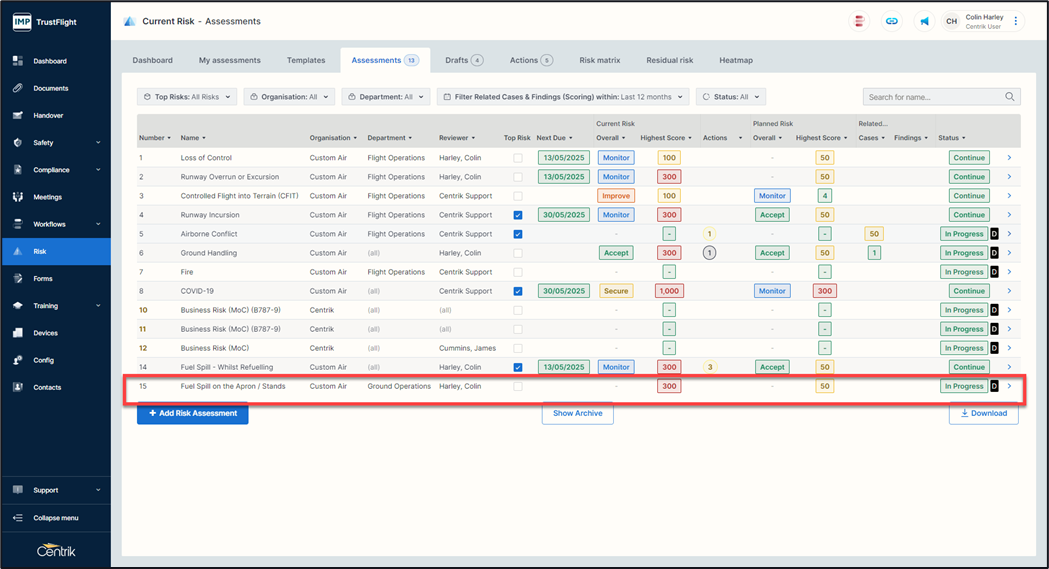Click the link chain icon in header

(x=892, y=21)
